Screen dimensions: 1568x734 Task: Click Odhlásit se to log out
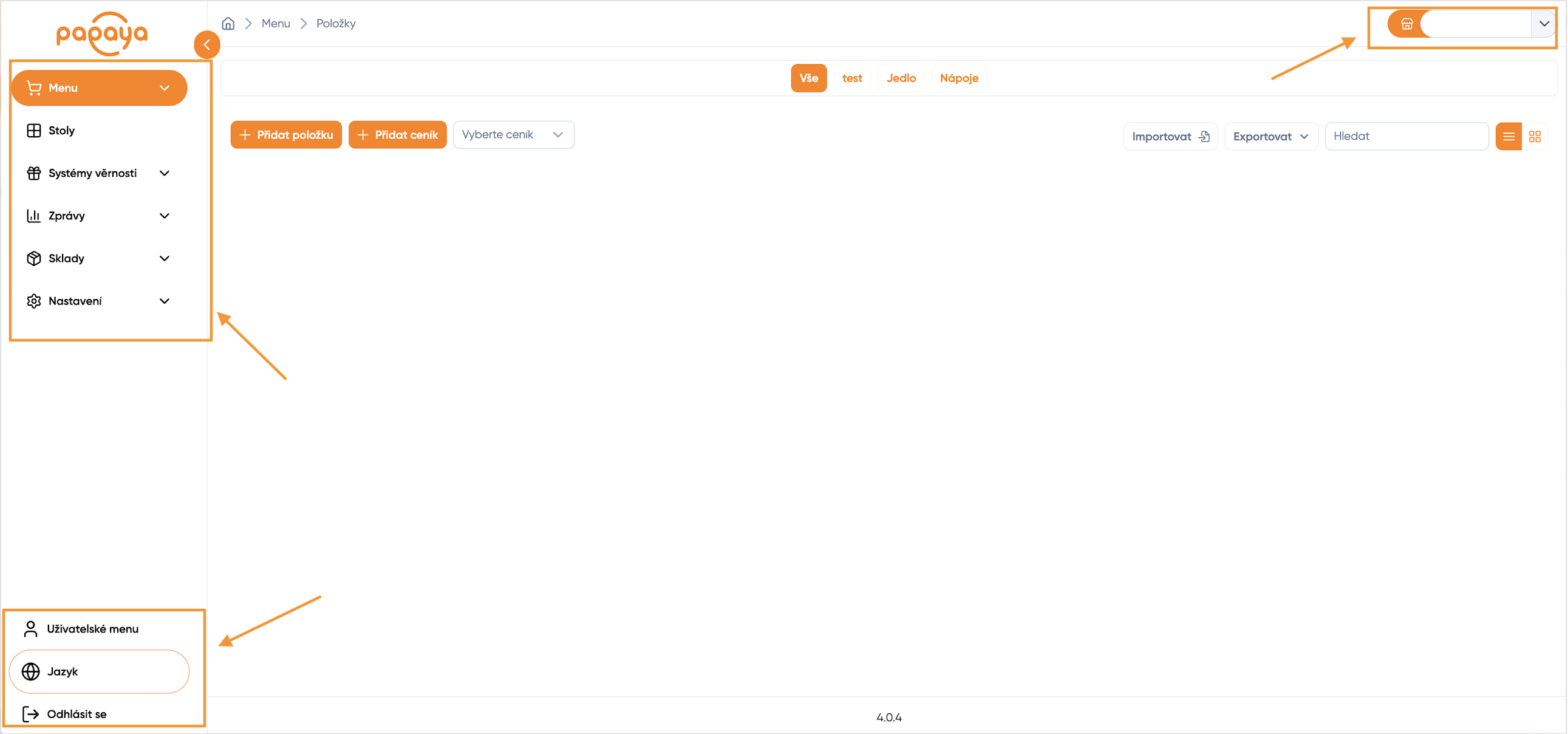click(x=77, y=714)
